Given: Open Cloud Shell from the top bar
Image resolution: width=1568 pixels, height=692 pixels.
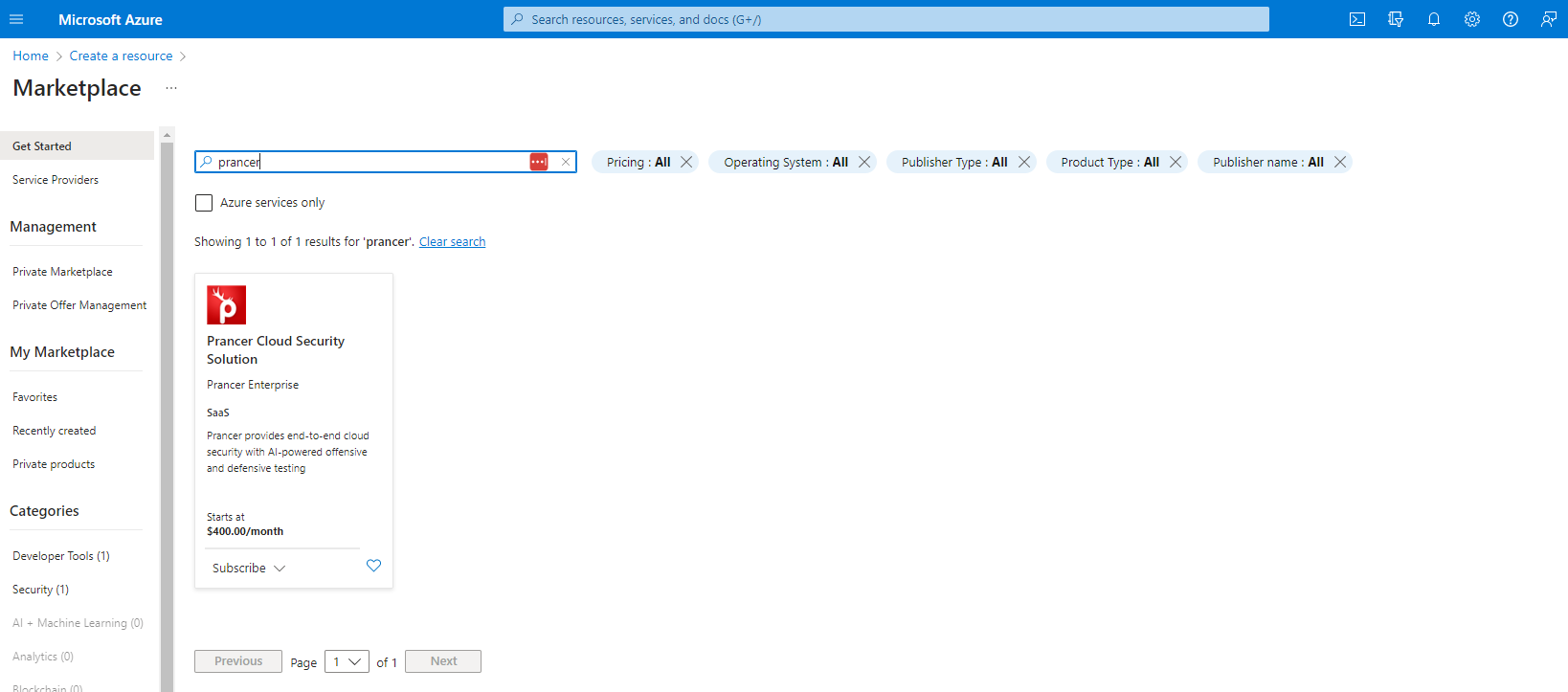Looking at the screenshot, I should 1357,19.
